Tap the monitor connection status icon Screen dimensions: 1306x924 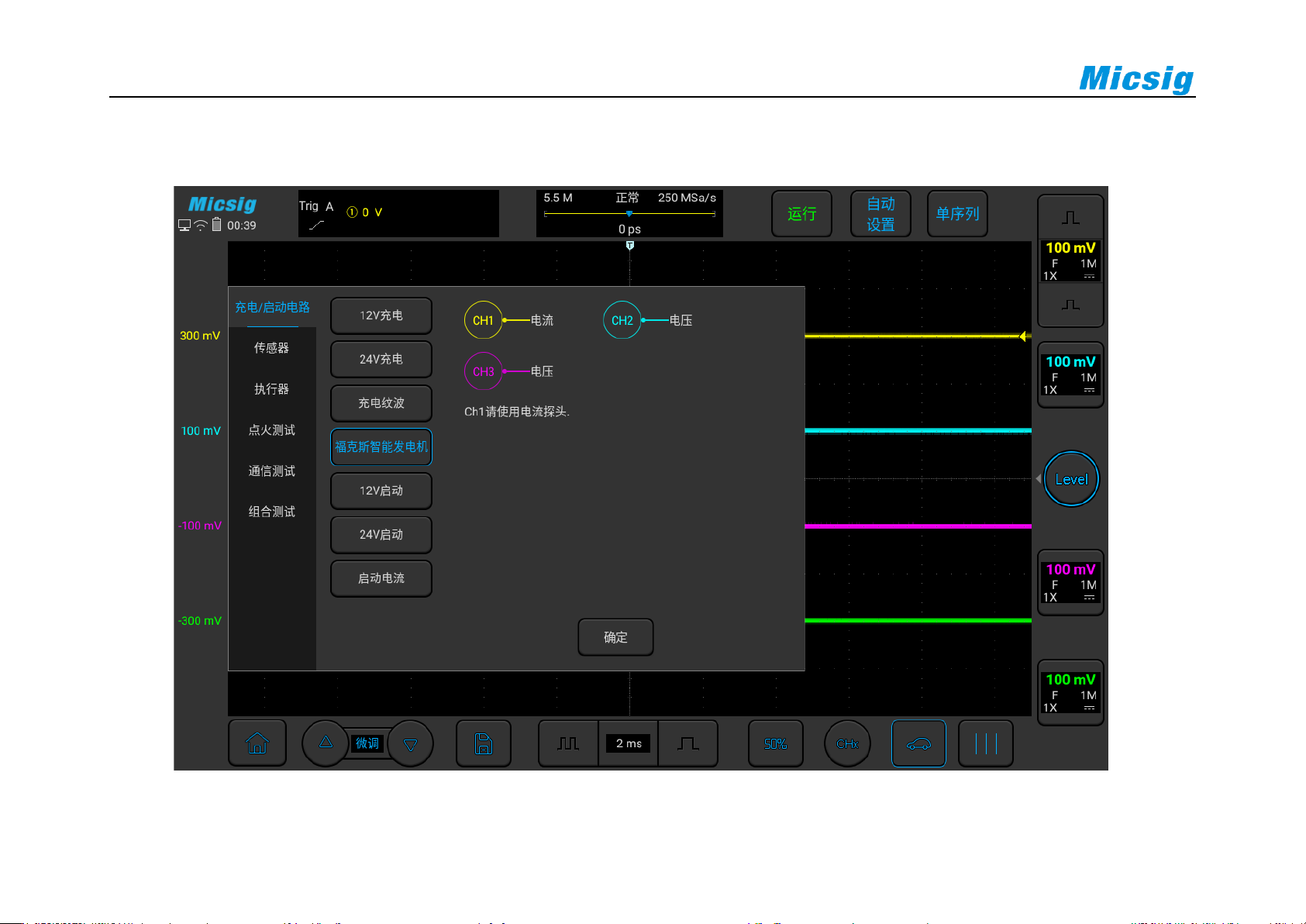[184, 226]
